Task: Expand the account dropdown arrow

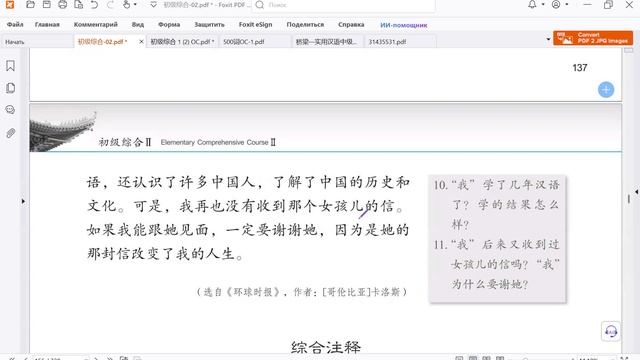Action: 567,4
